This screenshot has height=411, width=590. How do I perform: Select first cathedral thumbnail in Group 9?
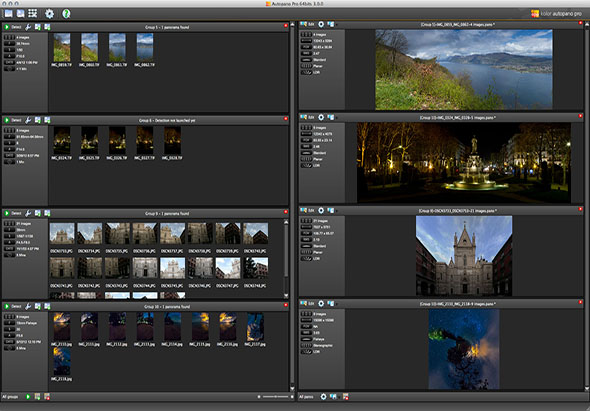(62, 233)
